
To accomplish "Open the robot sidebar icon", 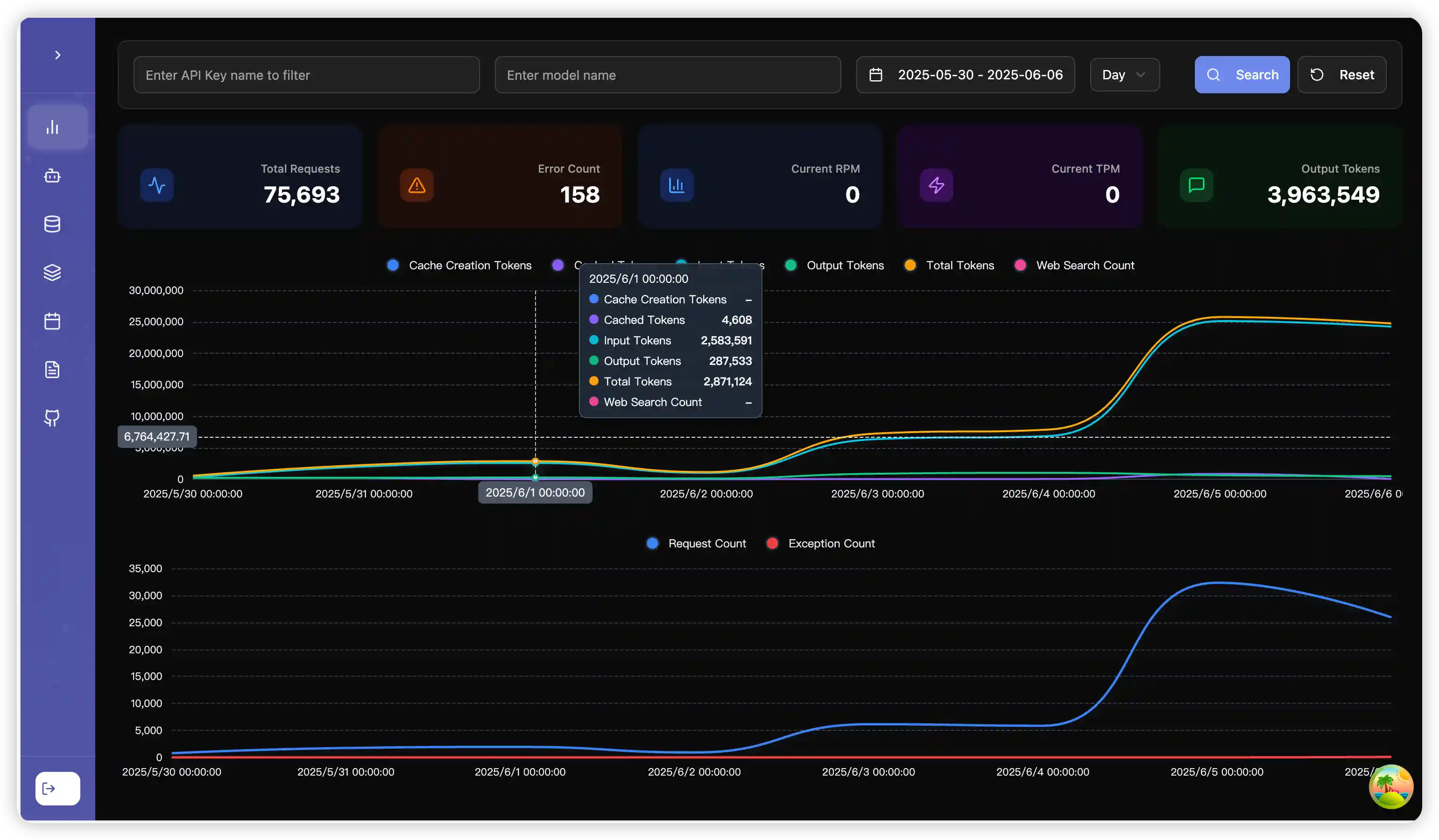I will pos(53,176).
